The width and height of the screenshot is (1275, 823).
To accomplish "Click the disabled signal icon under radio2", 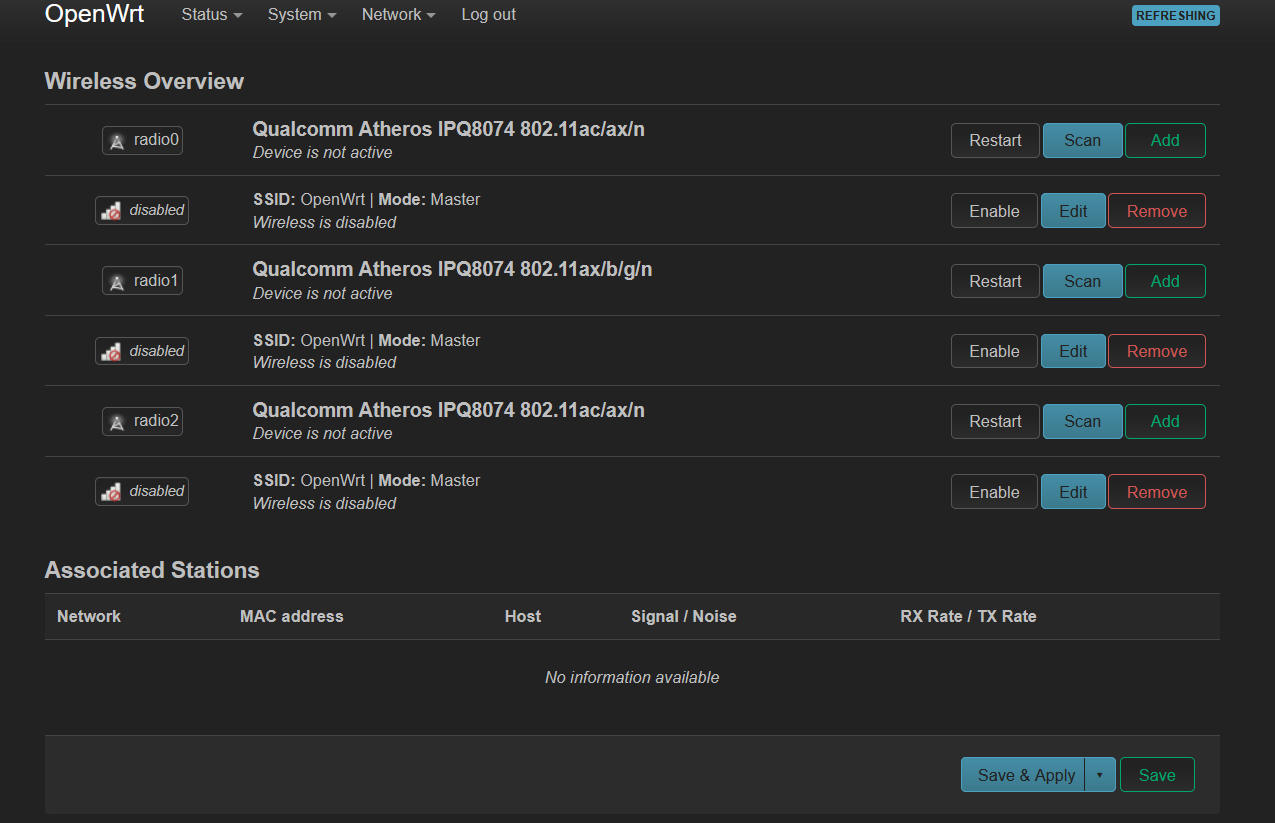I will (142, 491).
